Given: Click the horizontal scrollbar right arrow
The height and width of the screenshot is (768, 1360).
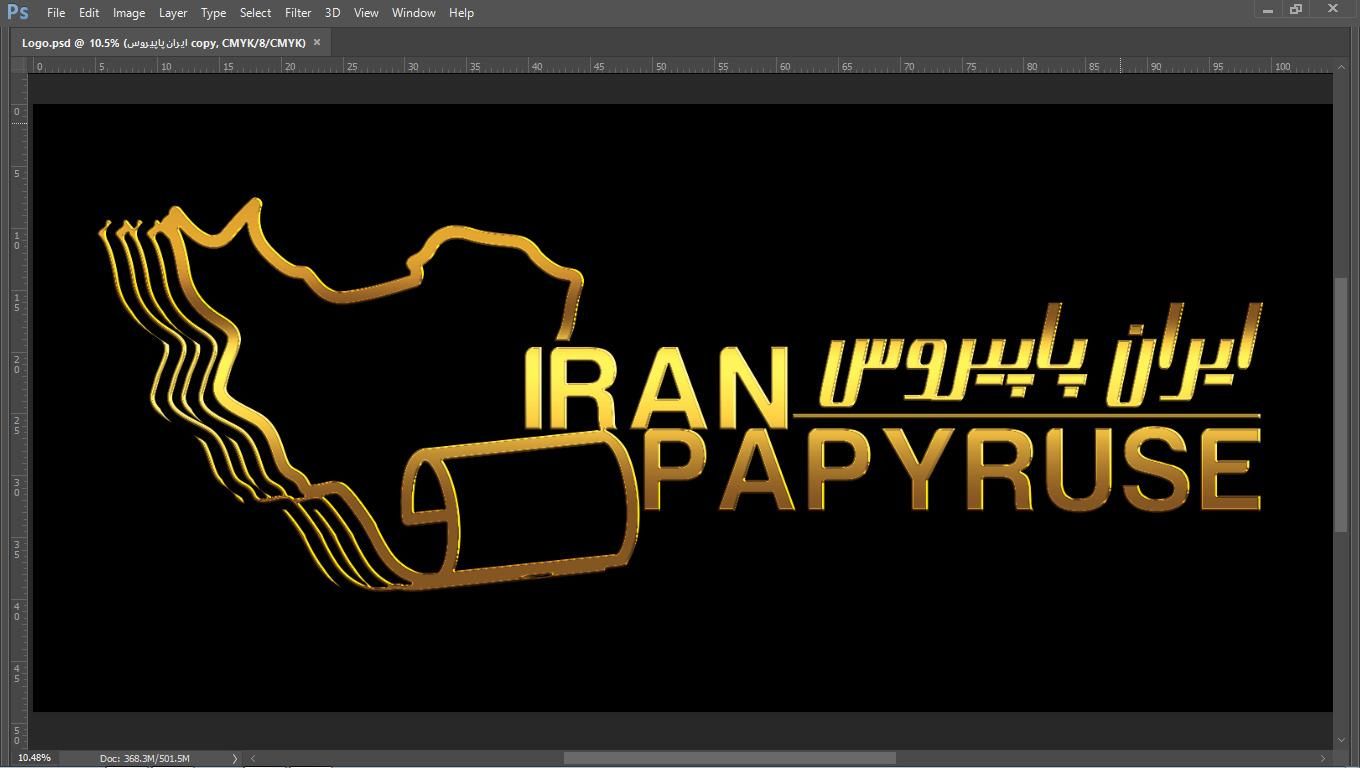Looking at the screenshot, I should click(1323, 759).
